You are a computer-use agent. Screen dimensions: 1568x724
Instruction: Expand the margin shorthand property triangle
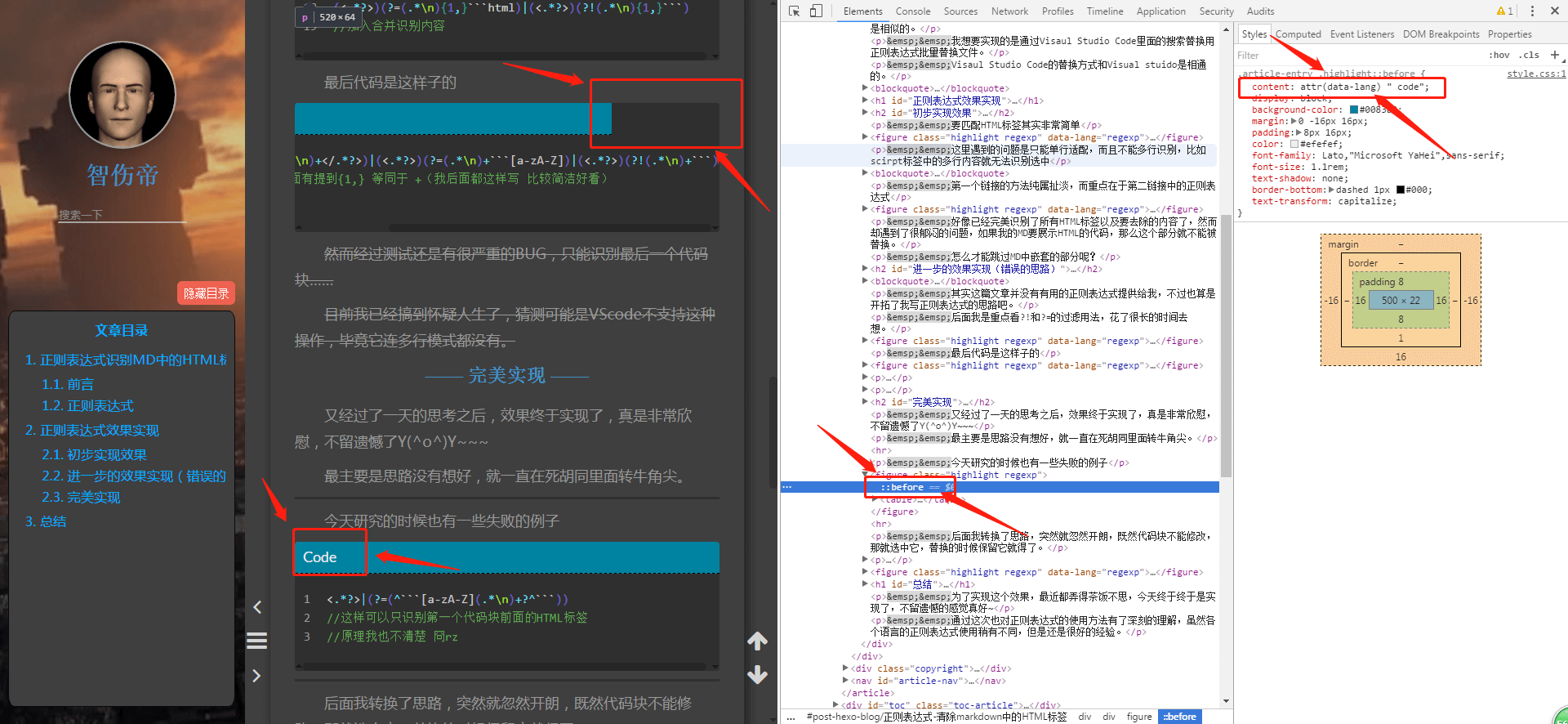[1294, 121]
